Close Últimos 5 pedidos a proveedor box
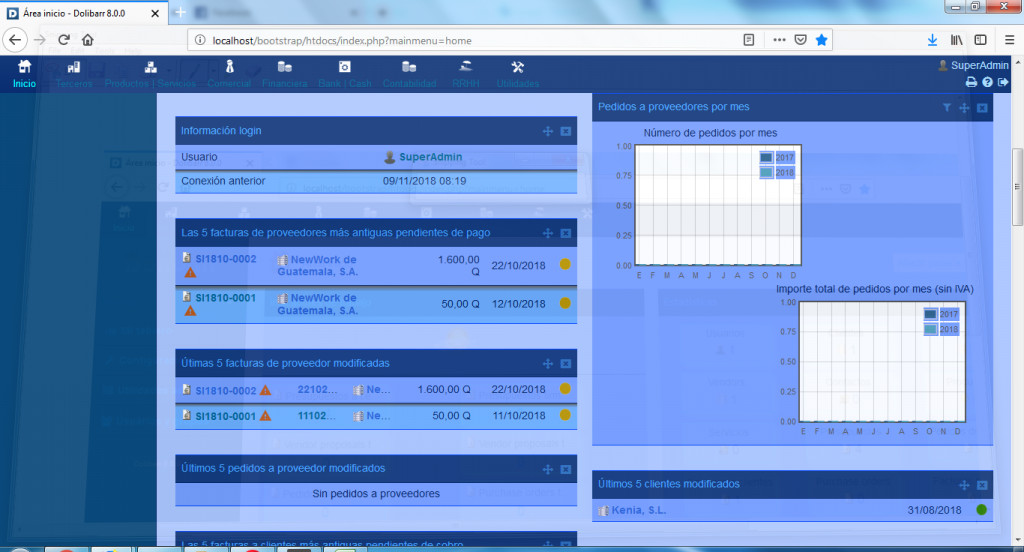This screenshot has width=1024, height=552. 566,469
